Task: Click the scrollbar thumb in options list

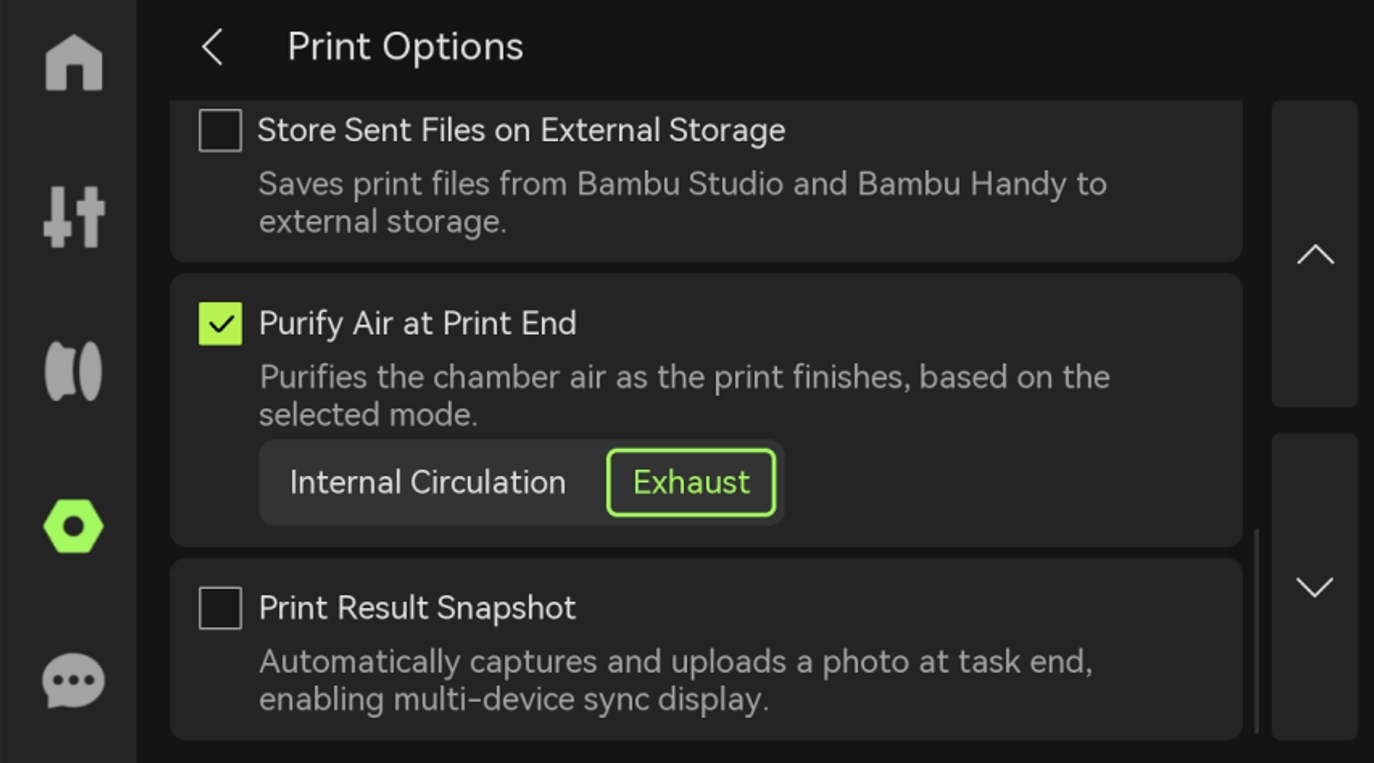Action: pyautogui.click(x=1257, y=630)
